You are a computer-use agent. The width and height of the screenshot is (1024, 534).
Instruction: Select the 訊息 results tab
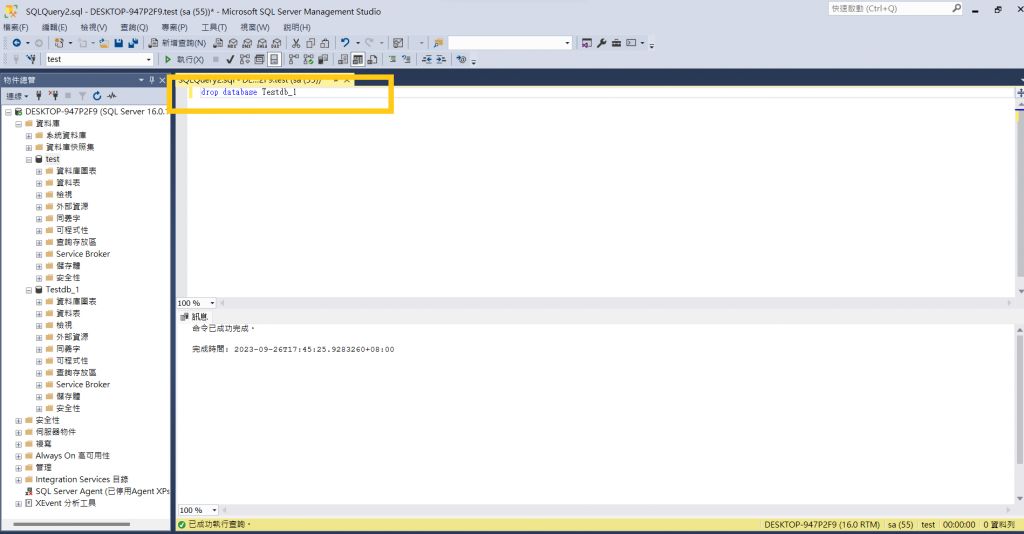point(195,317)
